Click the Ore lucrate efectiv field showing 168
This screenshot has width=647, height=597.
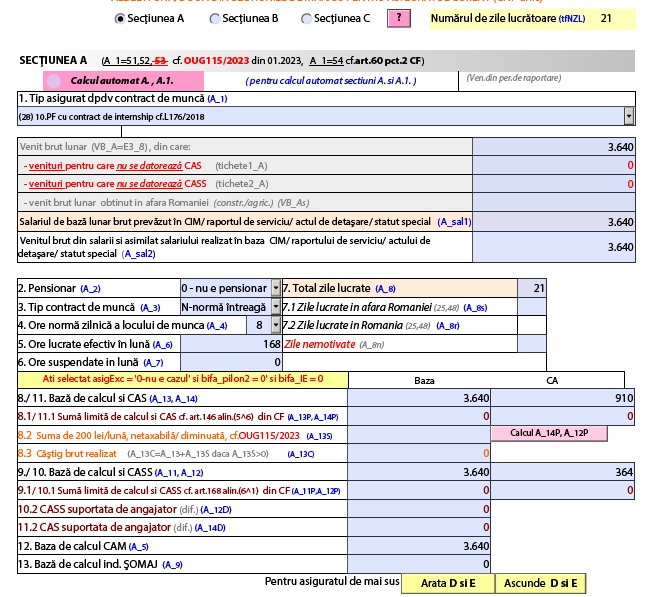tap(231, 344)
